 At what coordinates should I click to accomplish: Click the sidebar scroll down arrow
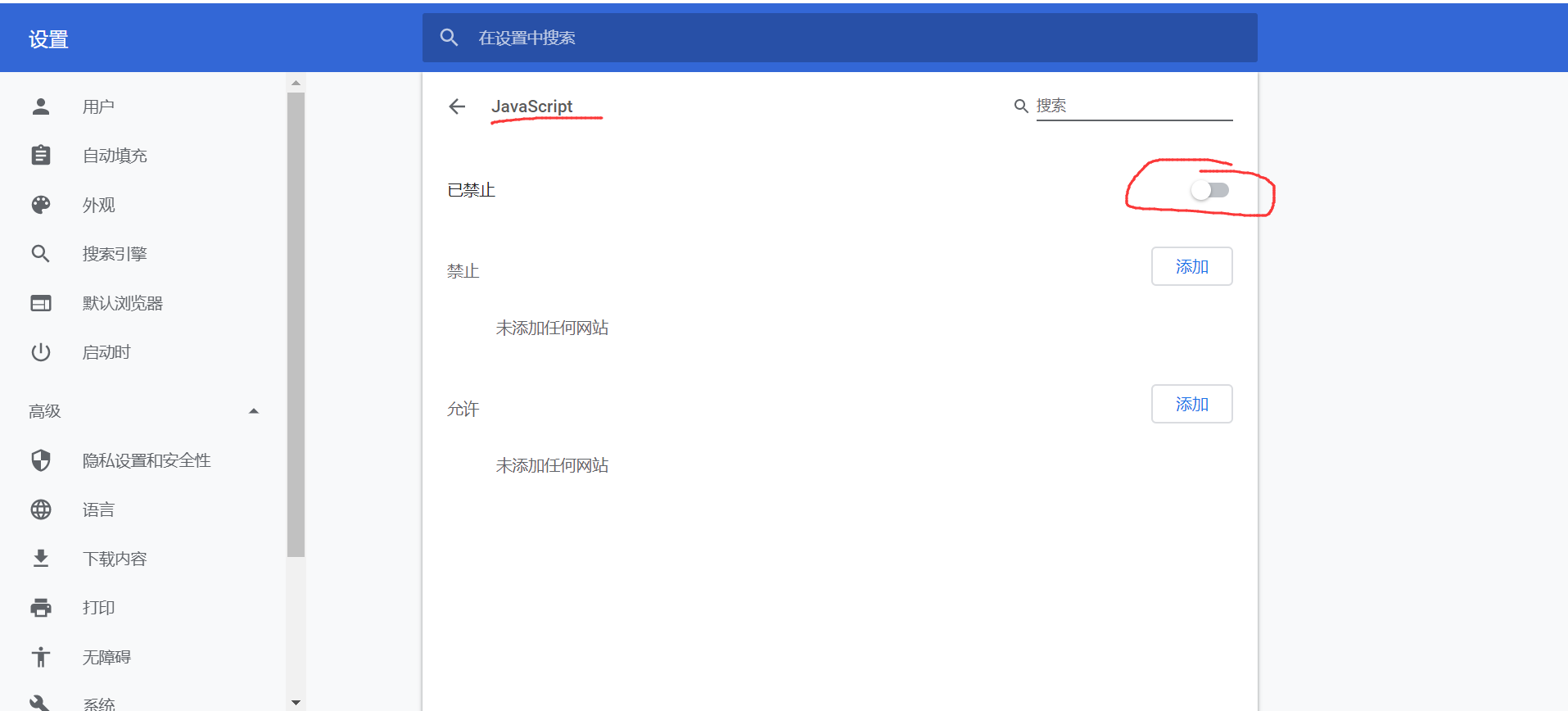pyautogui.click(x=296, y=702)
